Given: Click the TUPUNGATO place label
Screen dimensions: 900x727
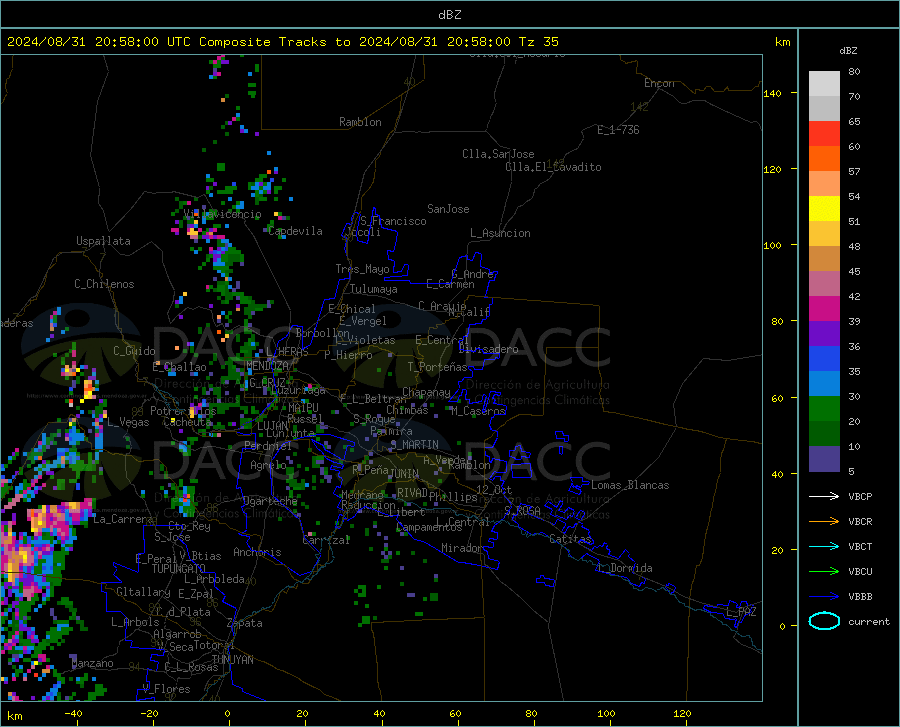Looking at the screenshot, I should click(x=179, y=569).
